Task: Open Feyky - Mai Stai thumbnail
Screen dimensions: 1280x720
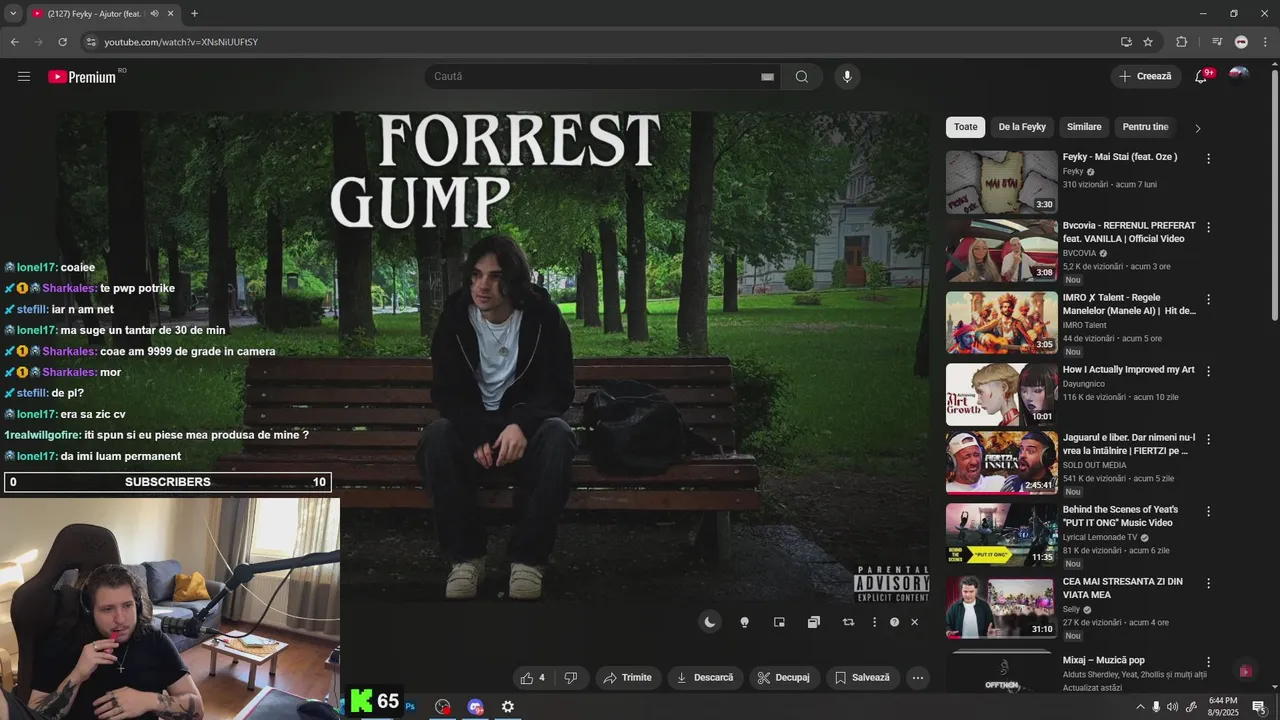Action: 1001,182
